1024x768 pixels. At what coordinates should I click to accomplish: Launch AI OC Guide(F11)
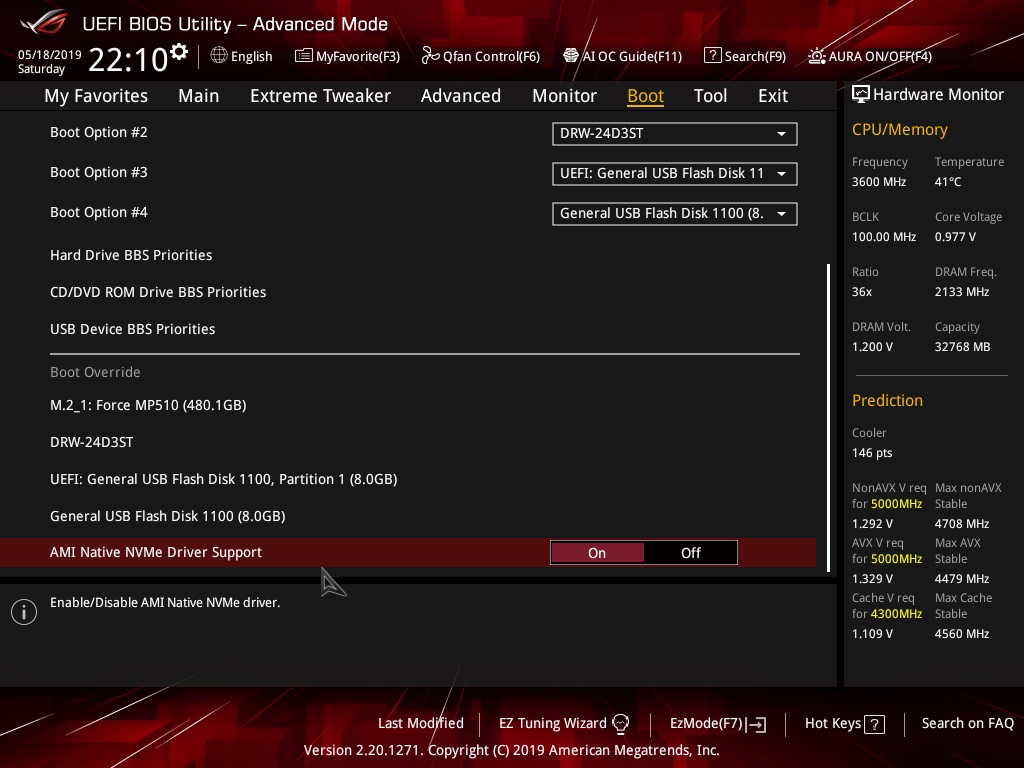point(632,56)
